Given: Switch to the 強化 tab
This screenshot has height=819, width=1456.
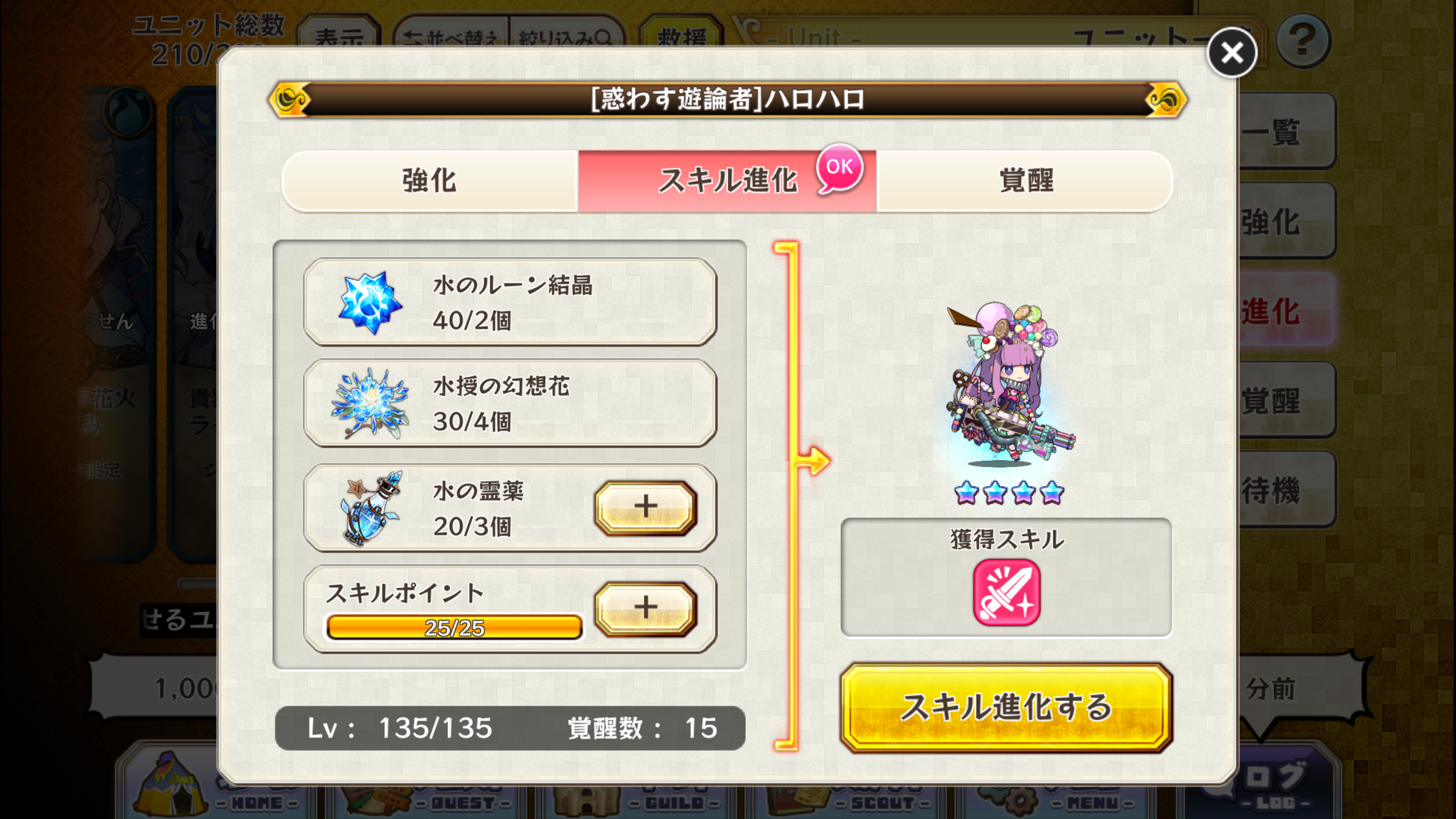Looking at the screenshot, I should [x=429, y=181].
